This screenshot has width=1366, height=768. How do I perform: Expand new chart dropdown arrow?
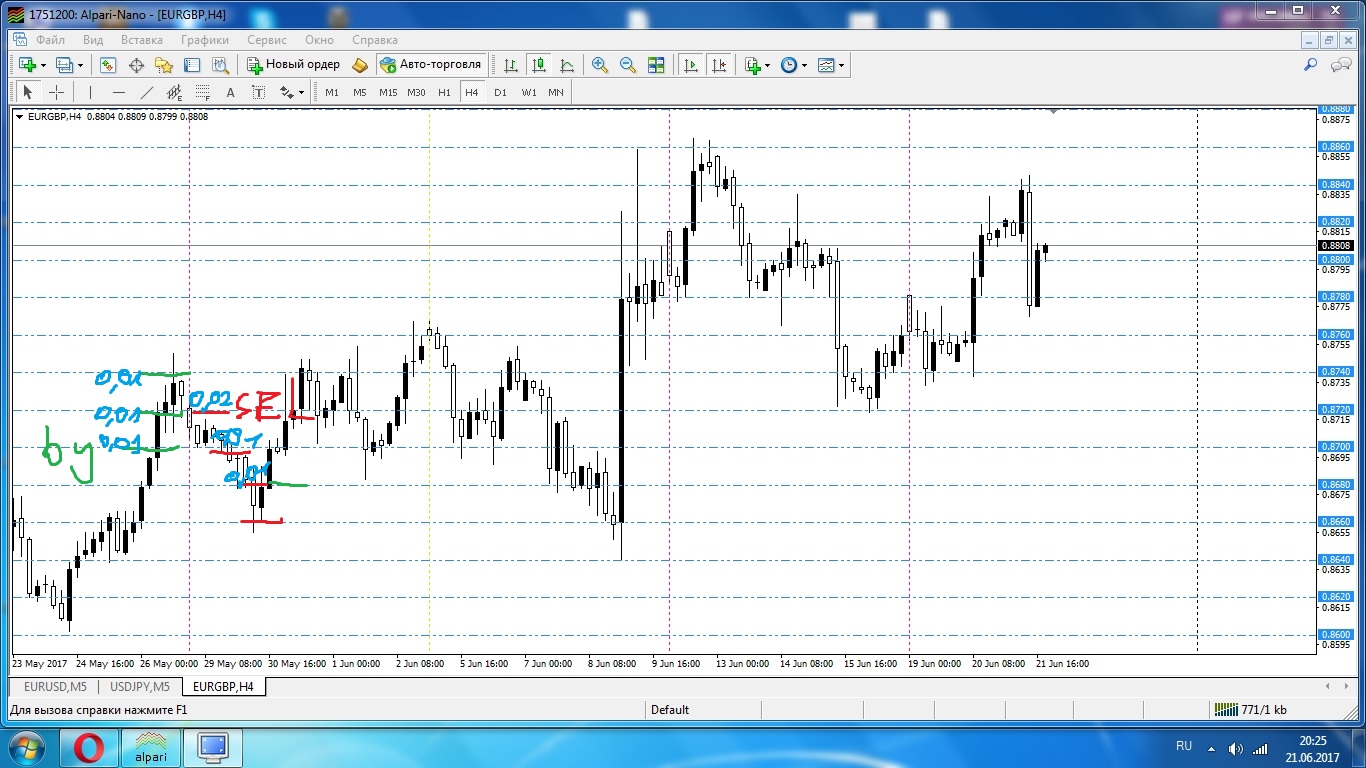pyautogui.click(x=44, y=66)
